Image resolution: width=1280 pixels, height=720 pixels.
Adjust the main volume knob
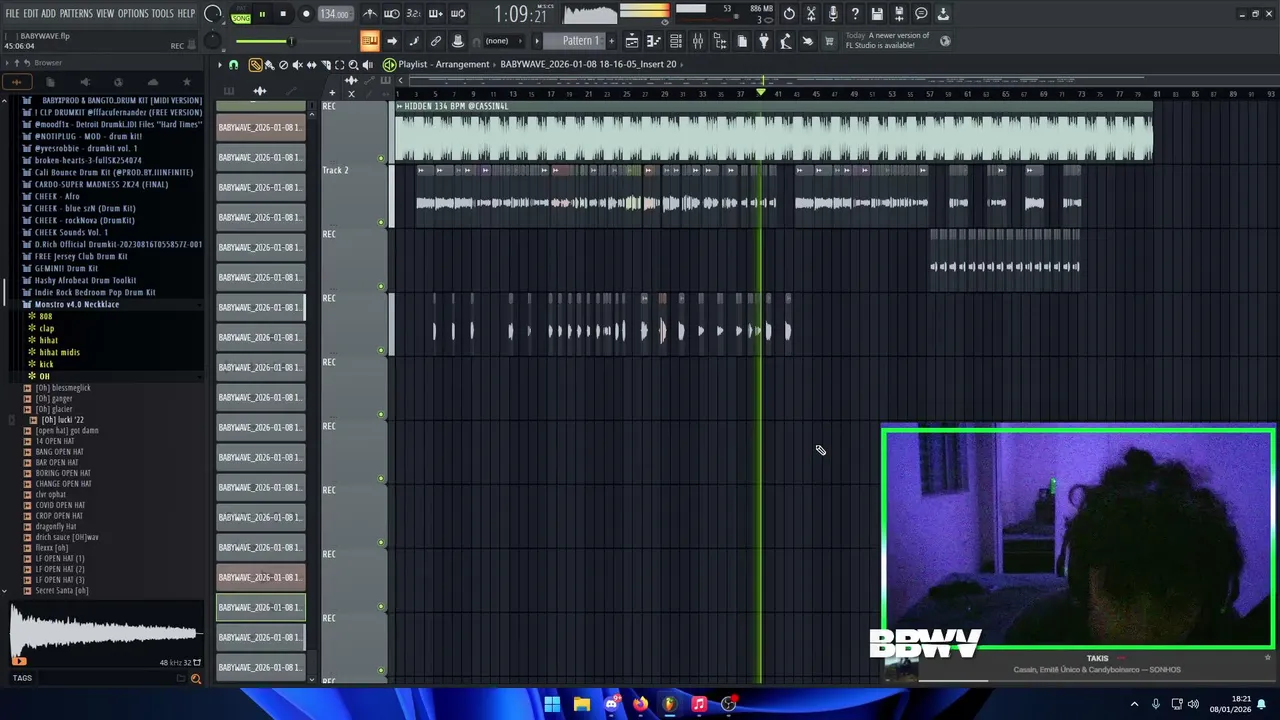(212, 14)
